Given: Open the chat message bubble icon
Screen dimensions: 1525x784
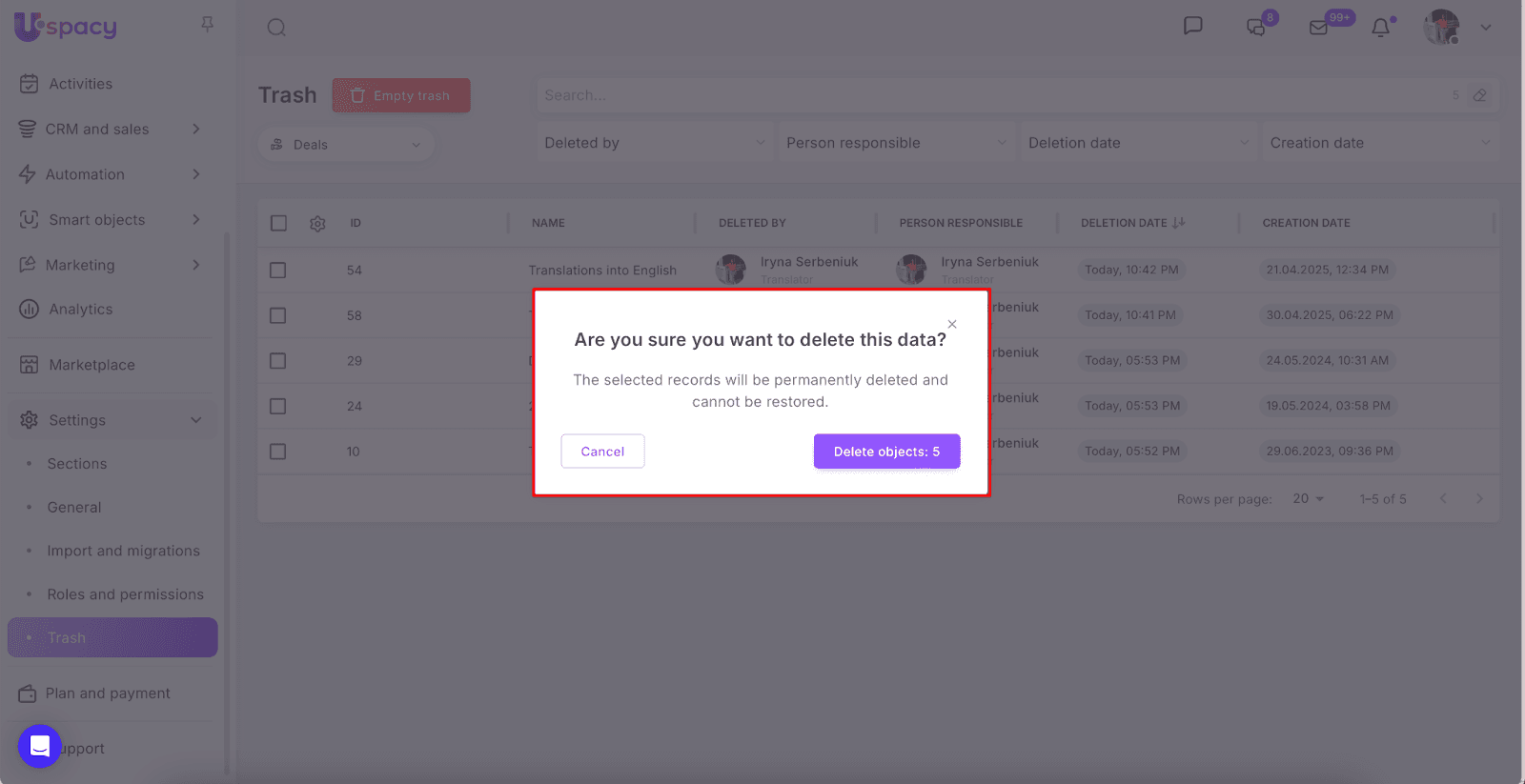Looking at the screenshot, I should (1192, 26).
